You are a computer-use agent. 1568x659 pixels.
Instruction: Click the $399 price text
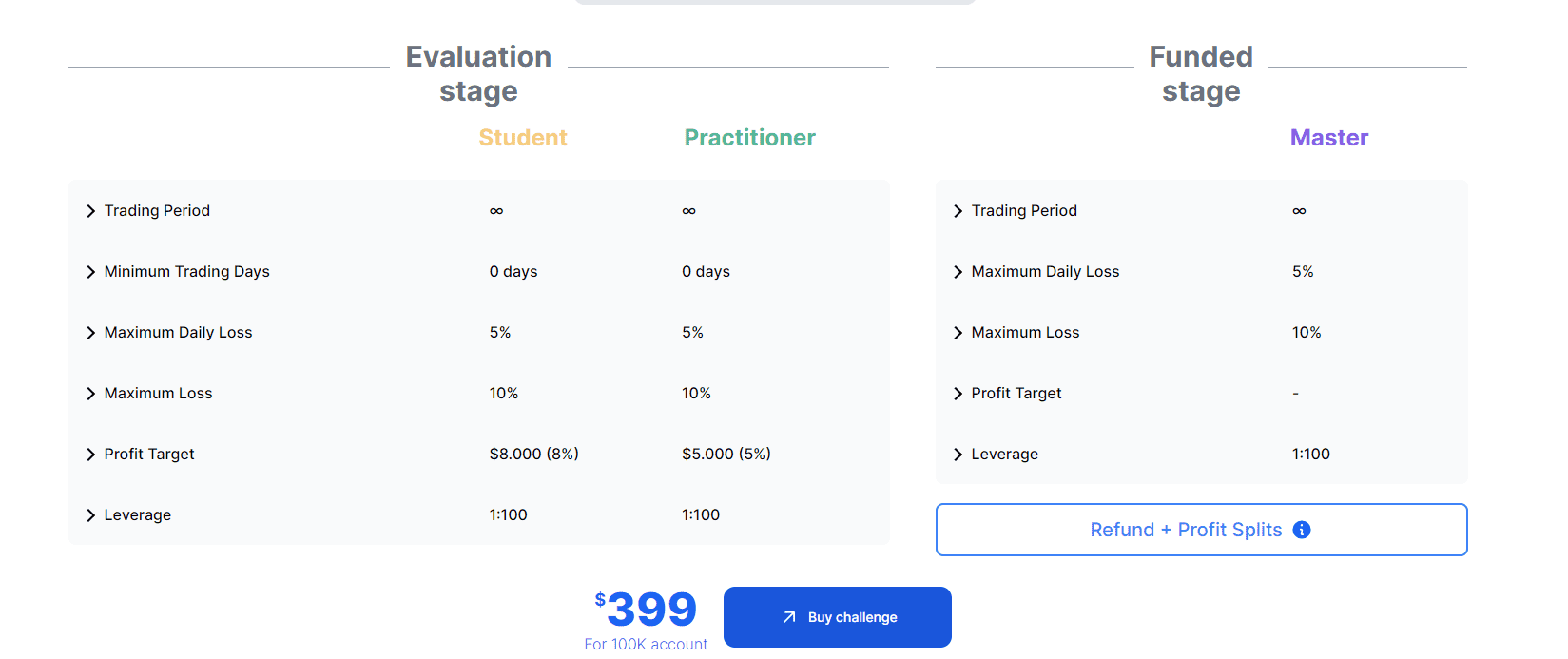(x=650, y=609)
